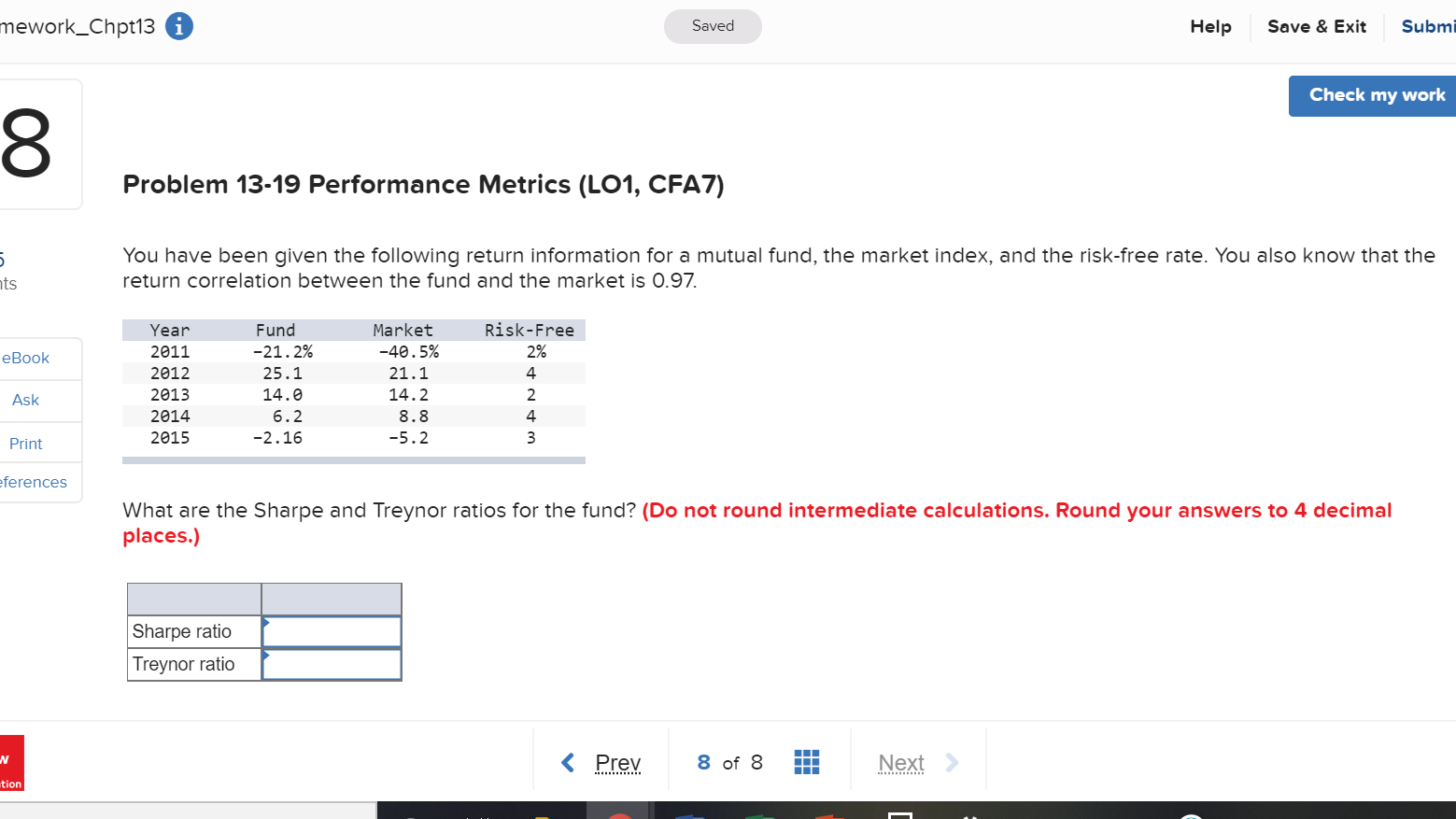Click the McGraw Hill Education logo
The image size is (1456, 819).
11,763
